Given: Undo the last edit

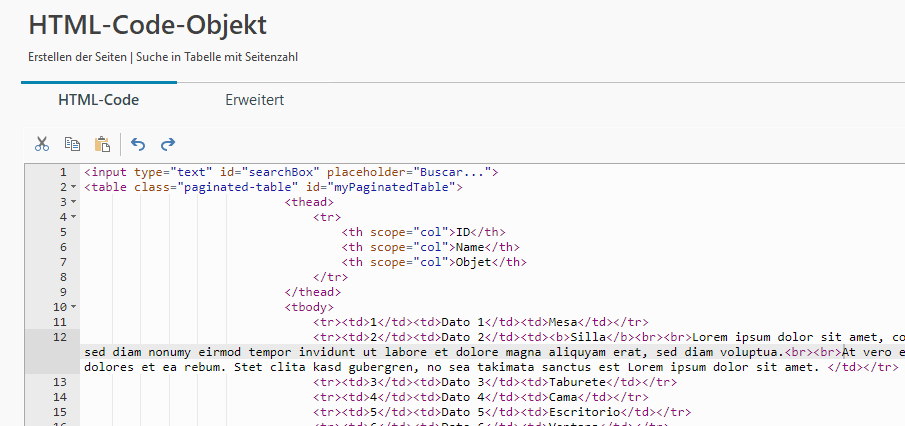Looking at the screenshot, I should pos(138,144).
